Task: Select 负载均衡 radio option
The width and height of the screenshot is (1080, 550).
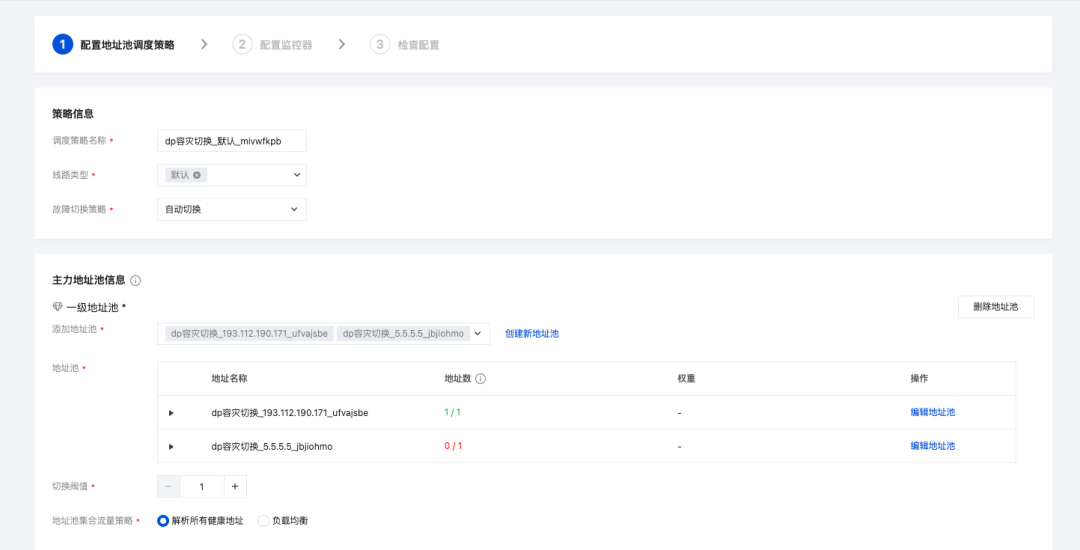Action: click(263, 521)
